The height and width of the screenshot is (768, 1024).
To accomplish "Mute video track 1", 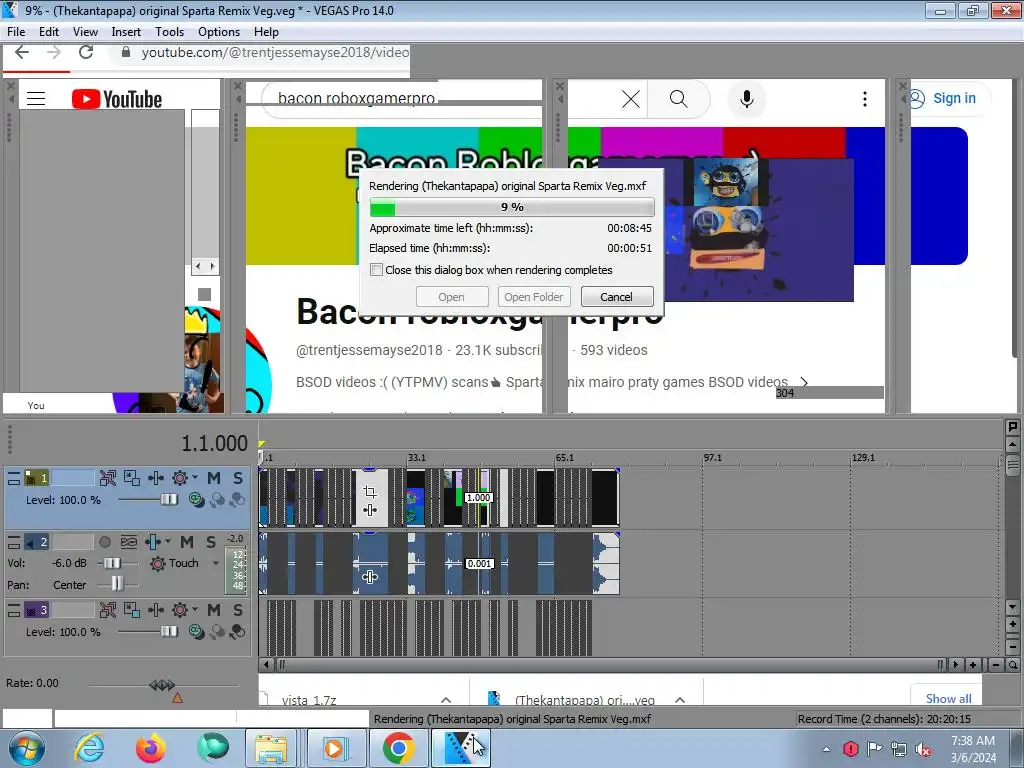I will 214,478.
